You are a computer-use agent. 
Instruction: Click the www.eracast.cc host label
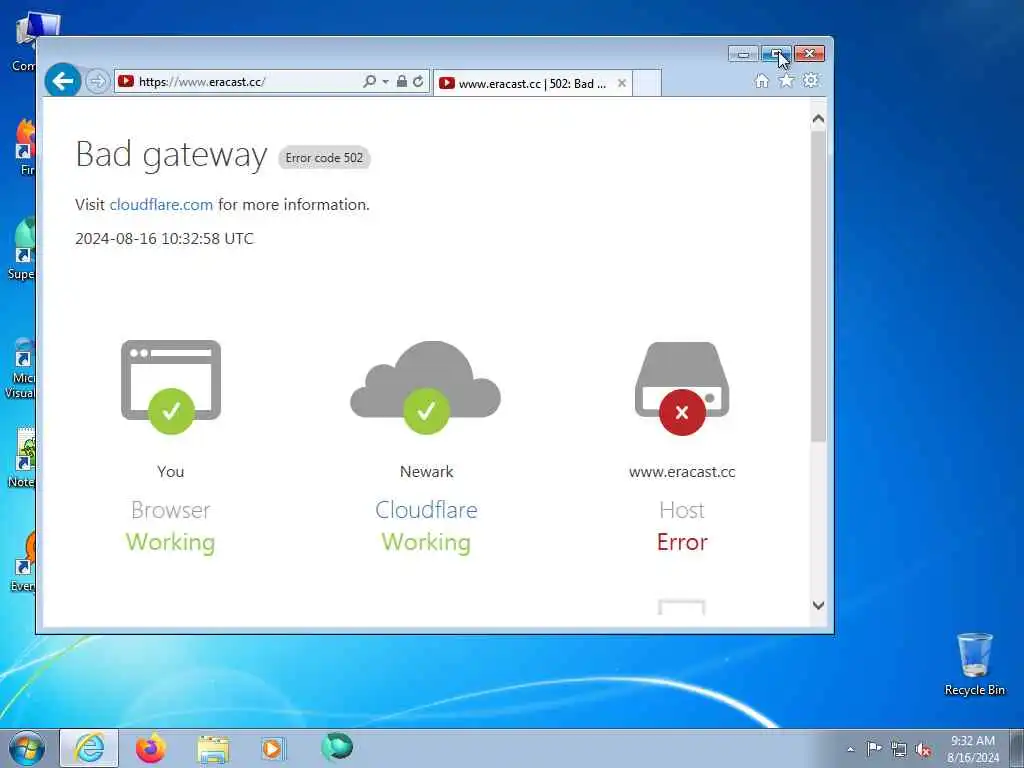pos(682,472)
